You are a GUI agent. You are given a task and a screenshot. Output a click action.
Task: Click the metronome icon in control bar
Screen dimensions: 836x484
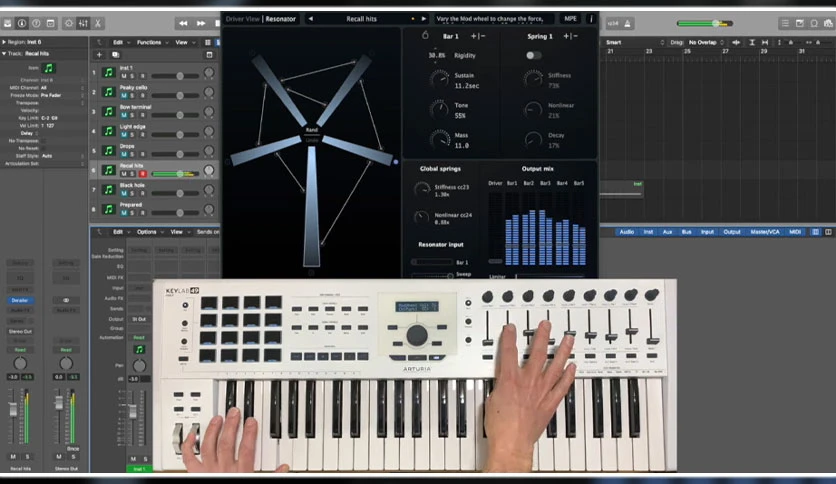coord(628,23)
